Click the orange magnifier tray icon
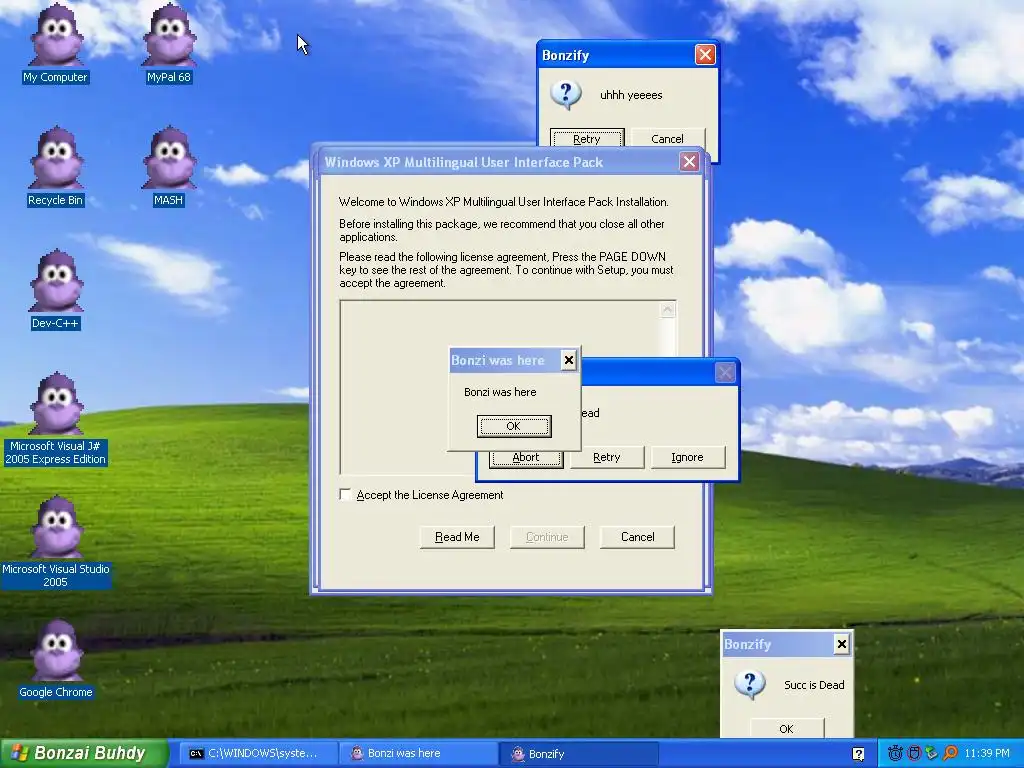Screen dimensions: 1024x768 (x=950, y=753)
